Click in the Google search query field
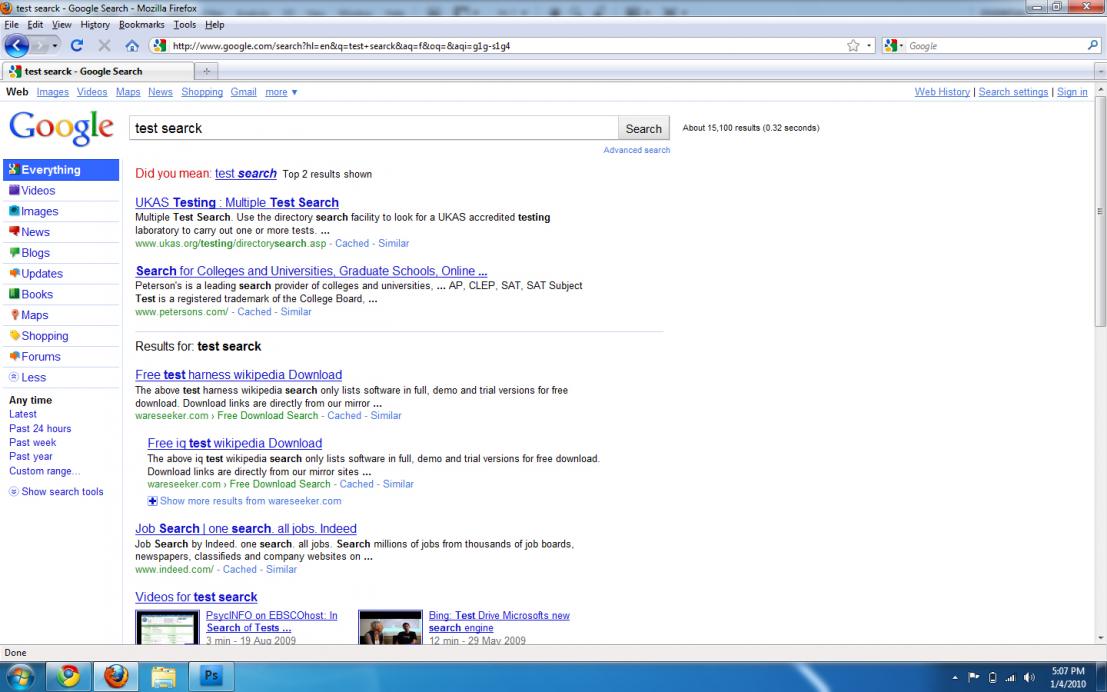The image size is (1107, 692). click(373, 129)
